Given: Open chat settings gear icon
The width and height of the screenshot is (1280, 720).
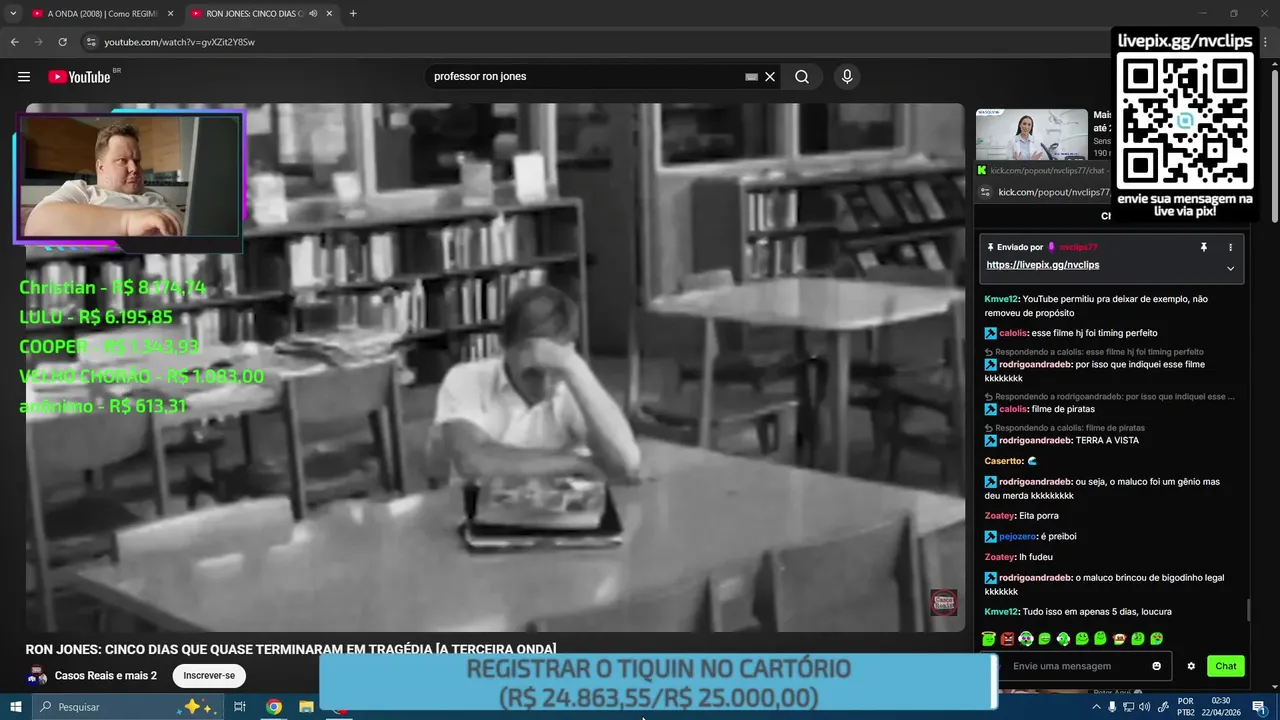Looking at the screenshot, I should click(1191, 666).
